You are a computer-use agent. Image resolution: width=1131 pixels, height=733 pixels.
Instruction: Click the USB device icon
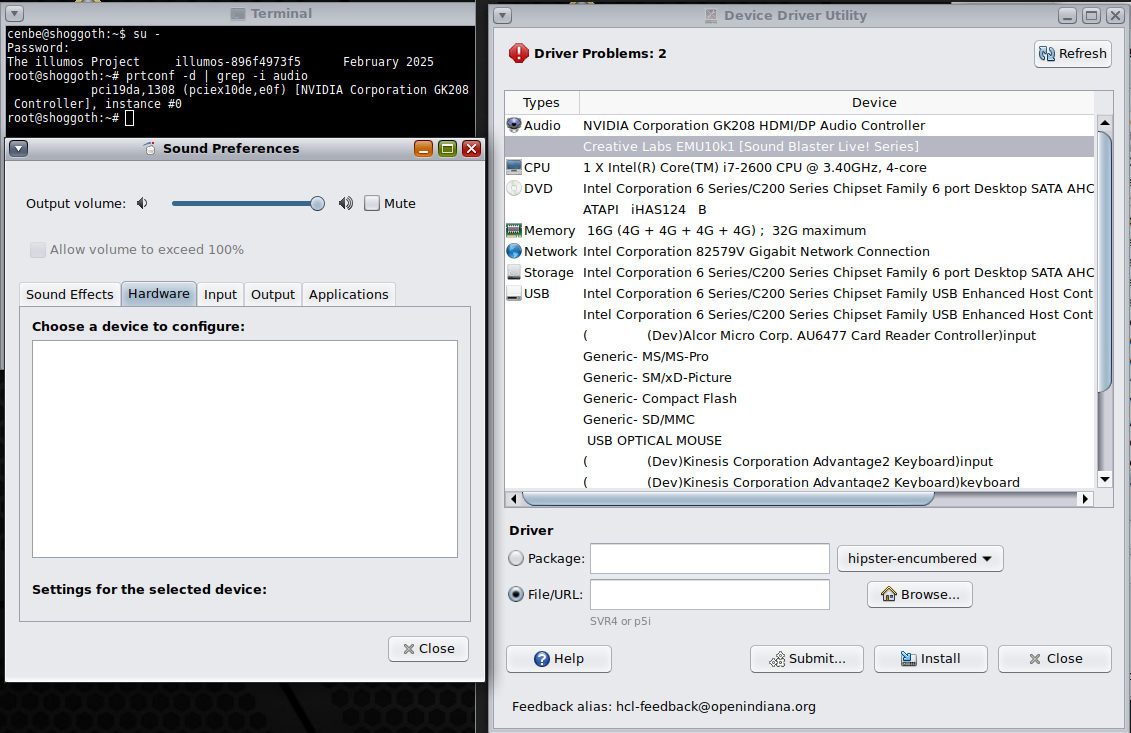(514, 293)
